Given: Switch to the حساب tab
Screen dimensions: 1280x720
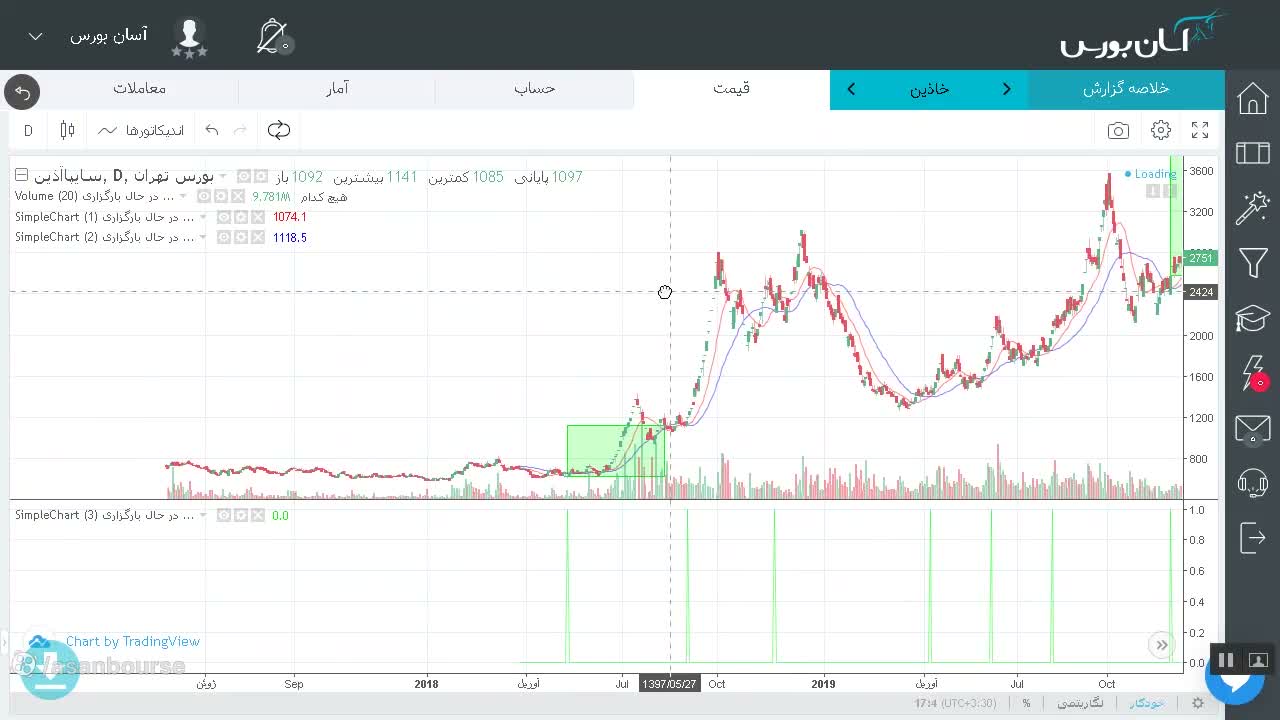Looking at the screenshot, I should 535,88.
